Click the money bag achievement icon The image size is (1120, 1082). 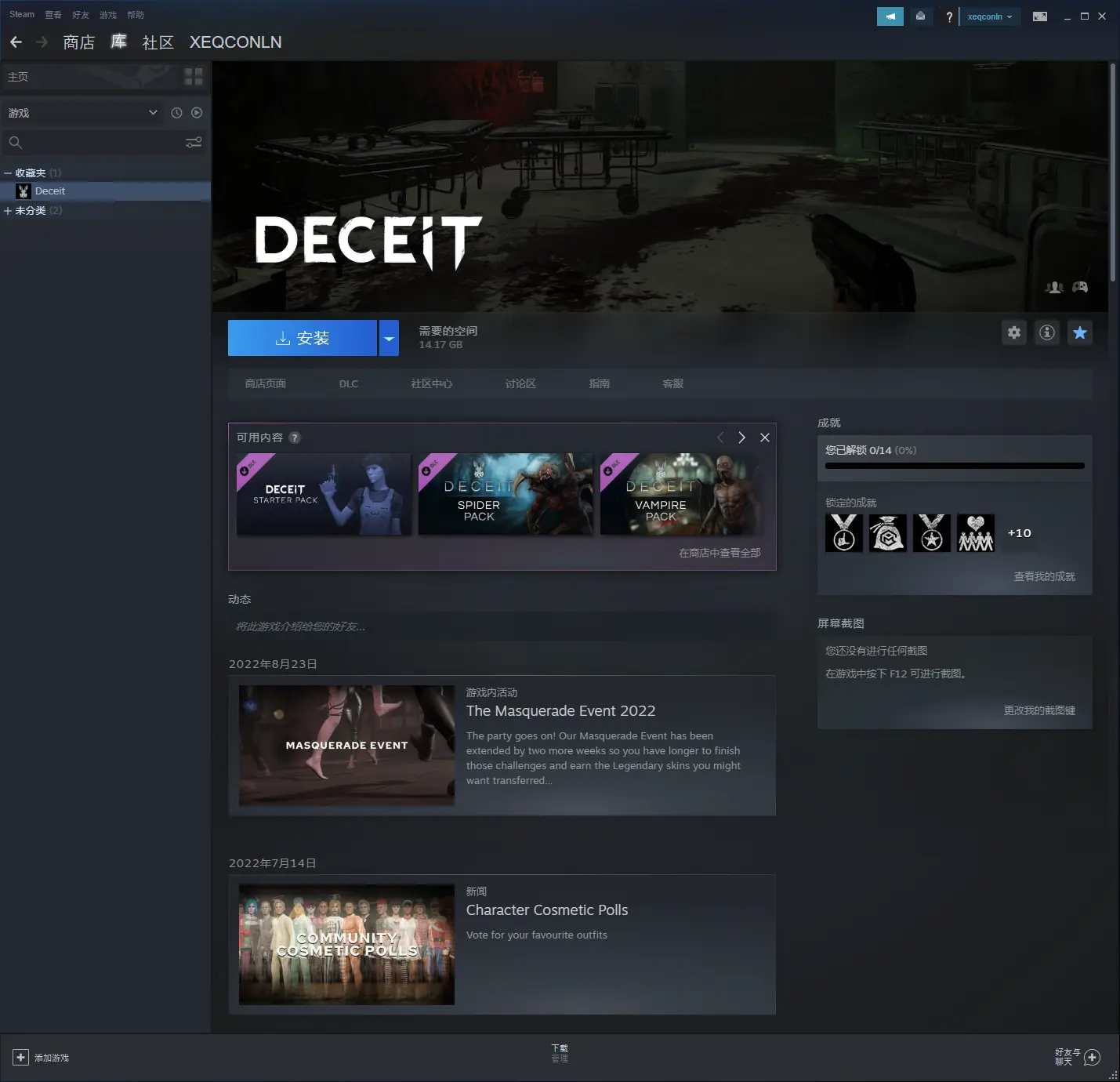click(888, 533)
